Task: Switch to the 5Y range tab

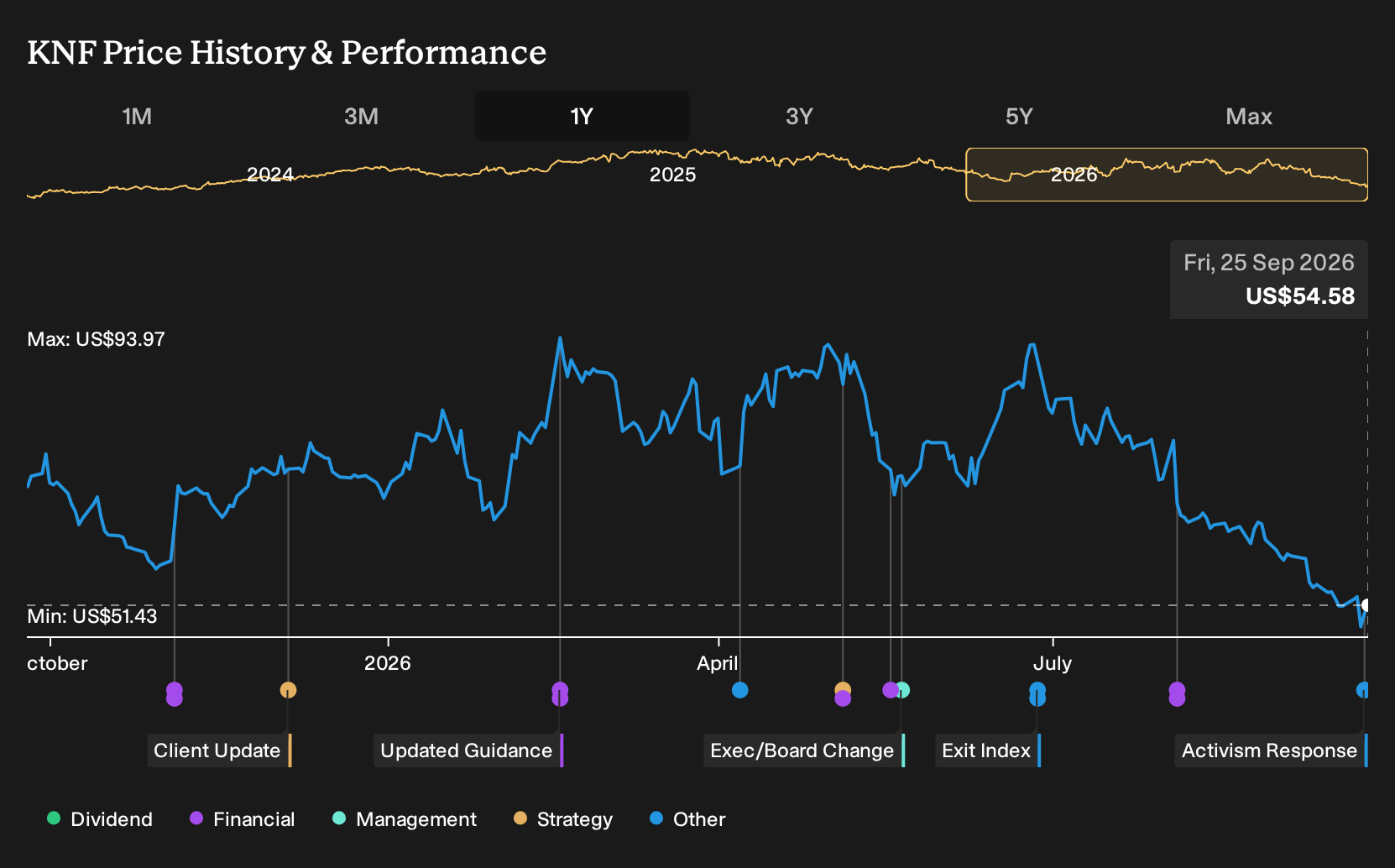Action: click(1019, 116)
